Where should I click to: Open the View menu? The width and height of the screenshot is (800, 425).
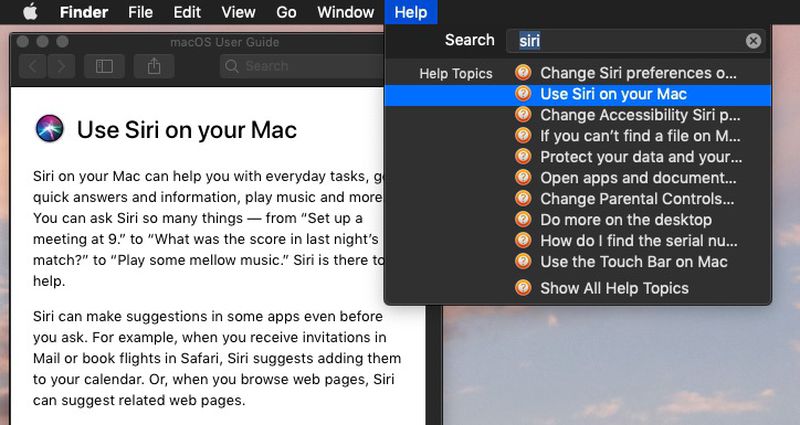click(238, 12)
